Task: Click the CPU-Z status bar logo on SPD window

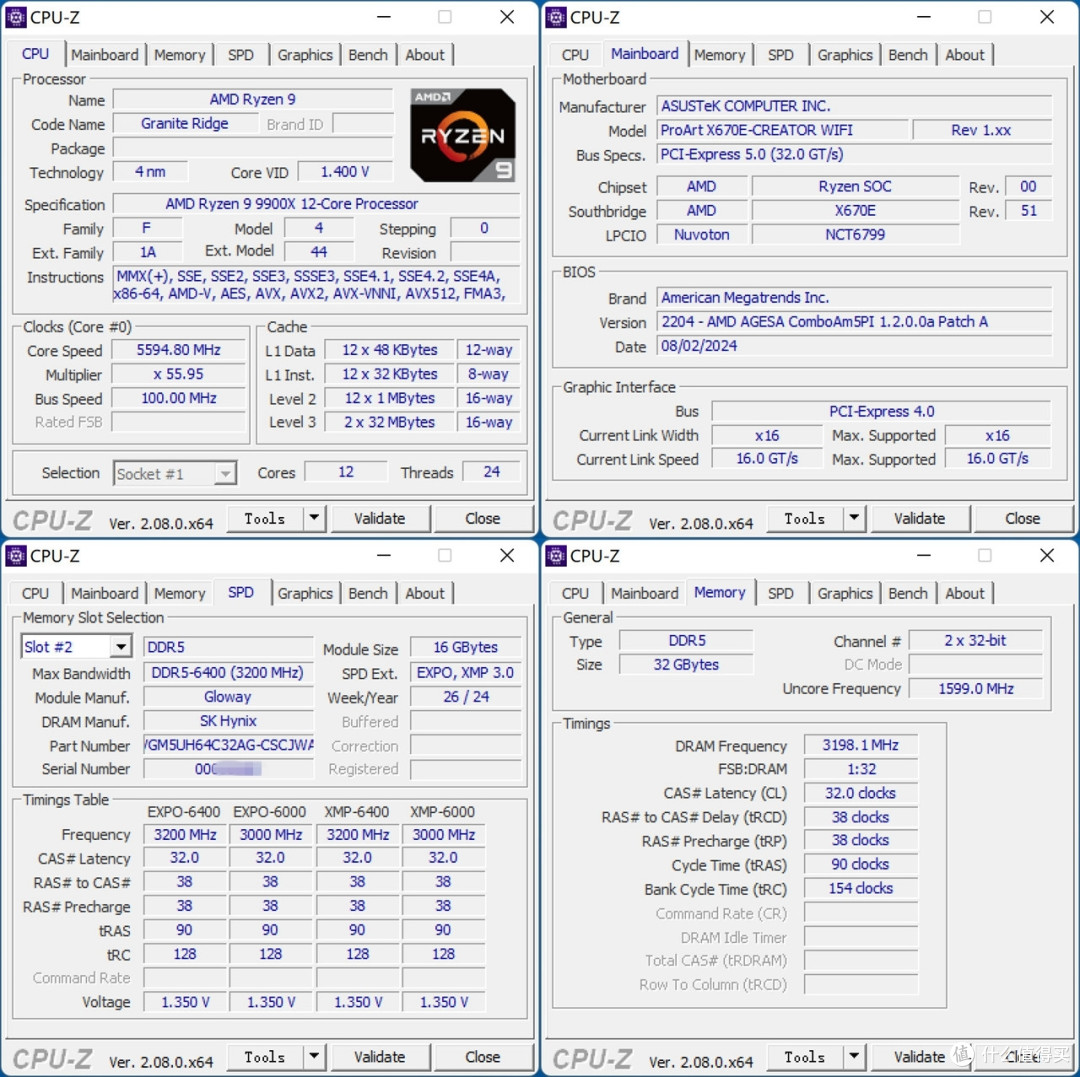Action: (51, 1057)
